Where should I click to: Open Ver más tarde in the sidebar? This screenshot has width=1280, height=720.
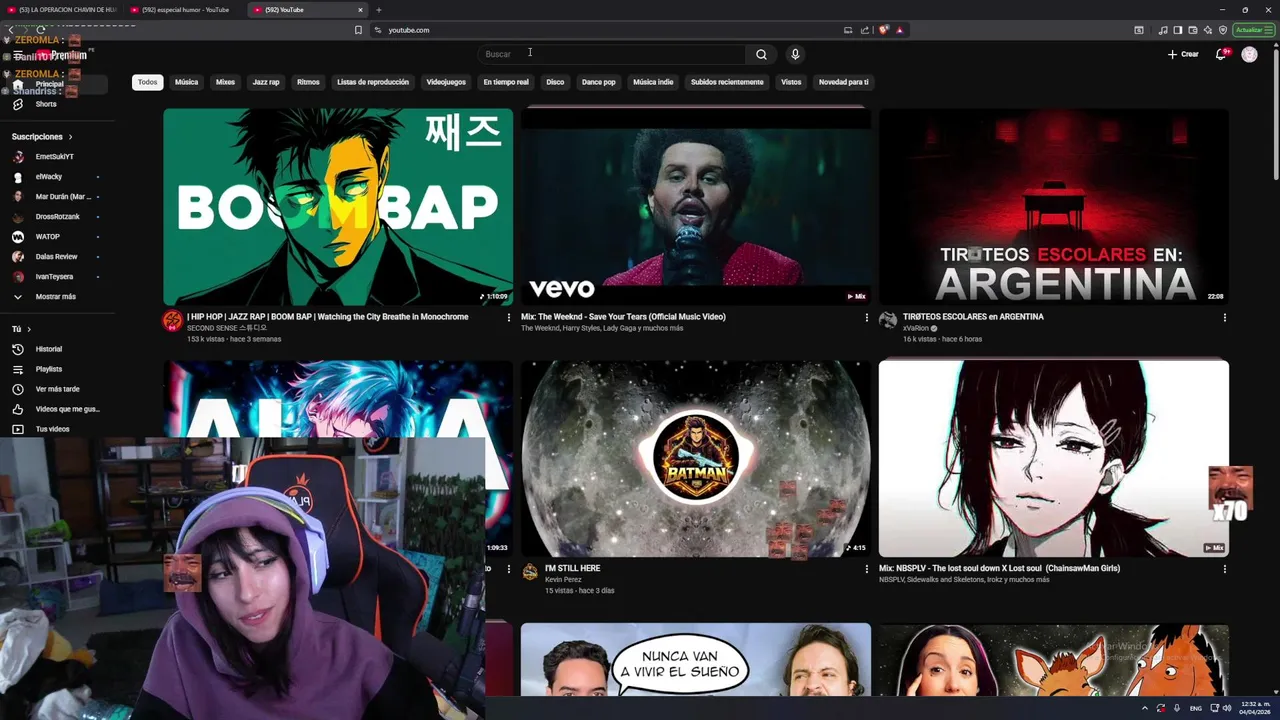(55, 389)
